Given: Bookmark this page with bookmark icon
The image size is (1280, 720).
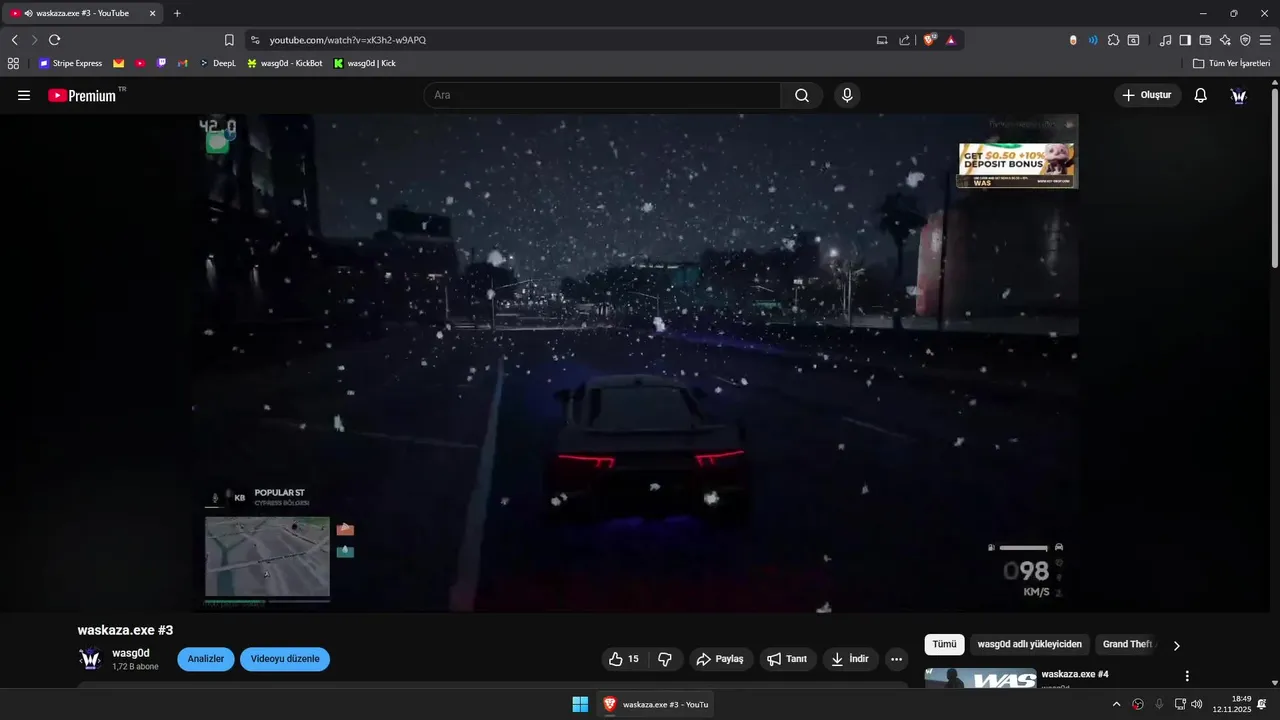Looking at the screenshot, I should click(229, 40).
